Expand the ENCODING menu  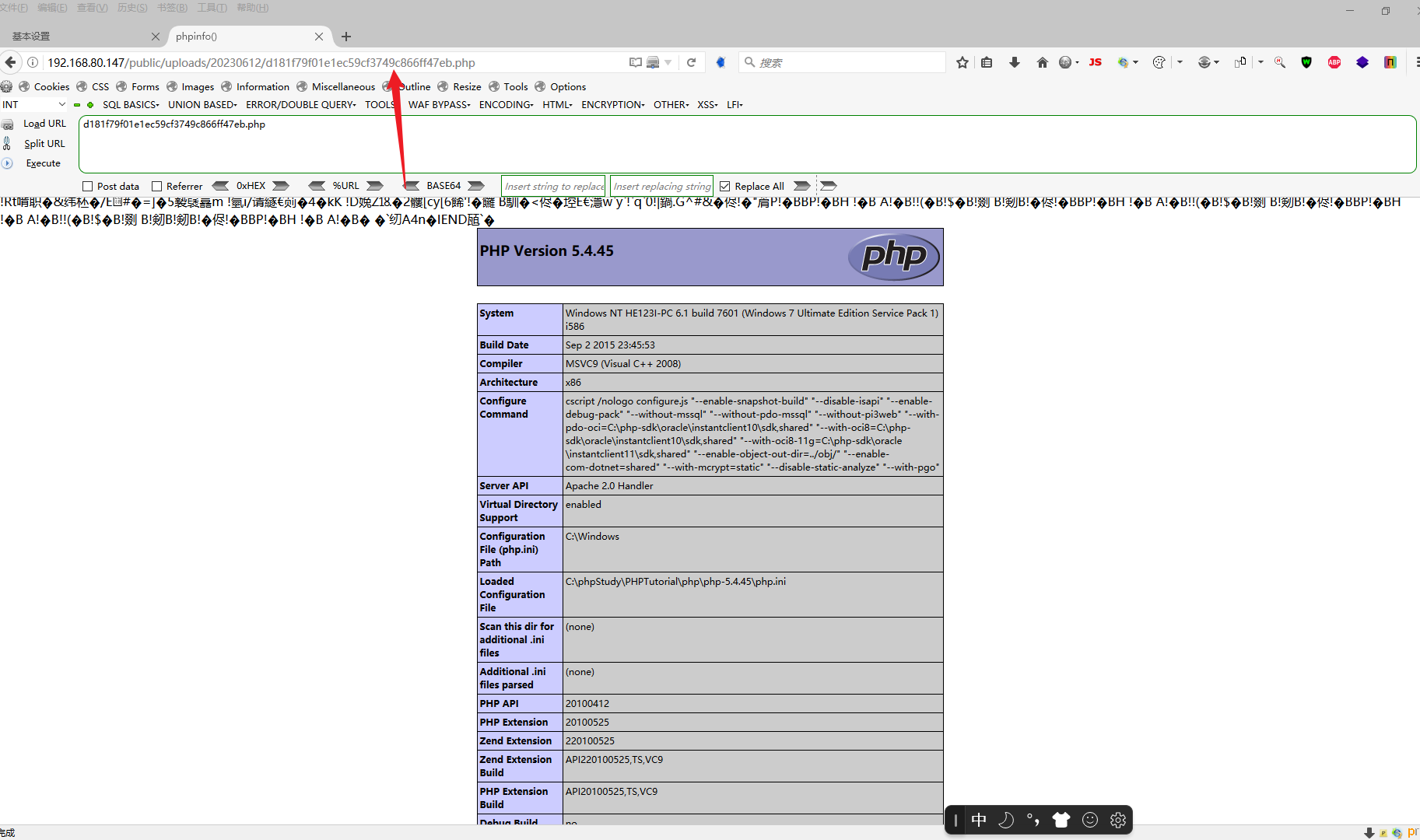coord(507,105)
